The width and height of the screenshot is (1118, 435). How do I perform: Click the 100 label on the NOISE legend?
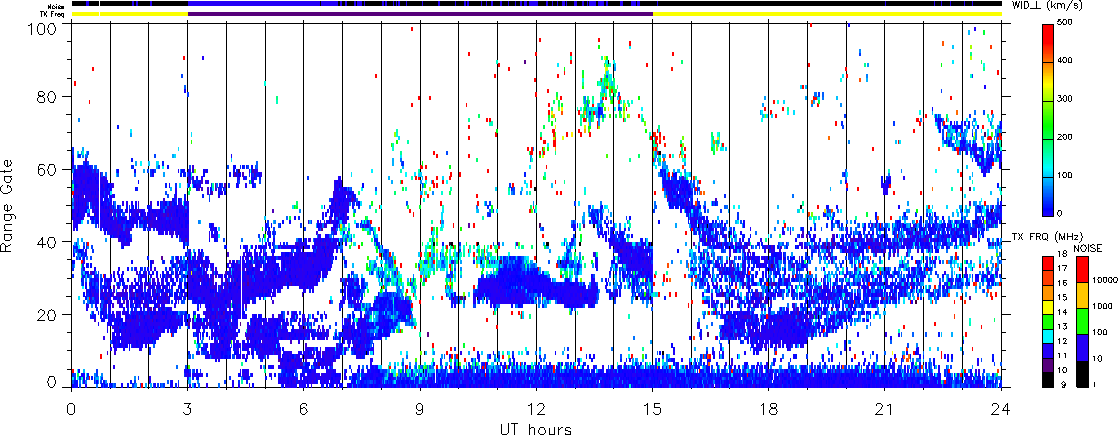[1100, 332]
